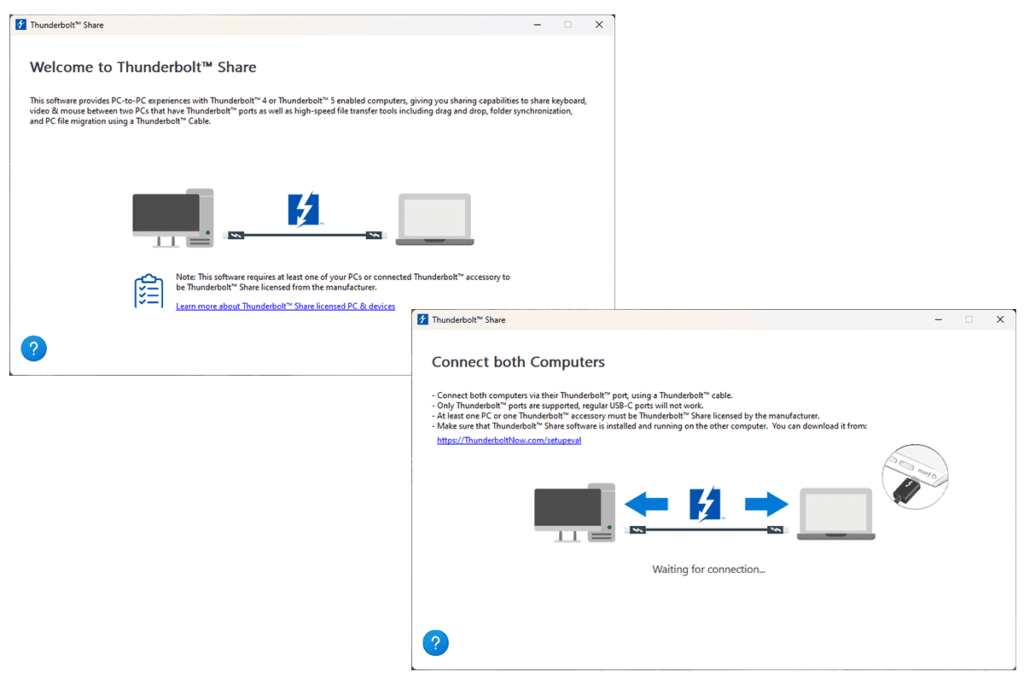Open the Thunderbolt Share licensed PC & devices link
The width and height of the screenshot is (1024, 684).
pyautogui.click(x=285, y=306)
